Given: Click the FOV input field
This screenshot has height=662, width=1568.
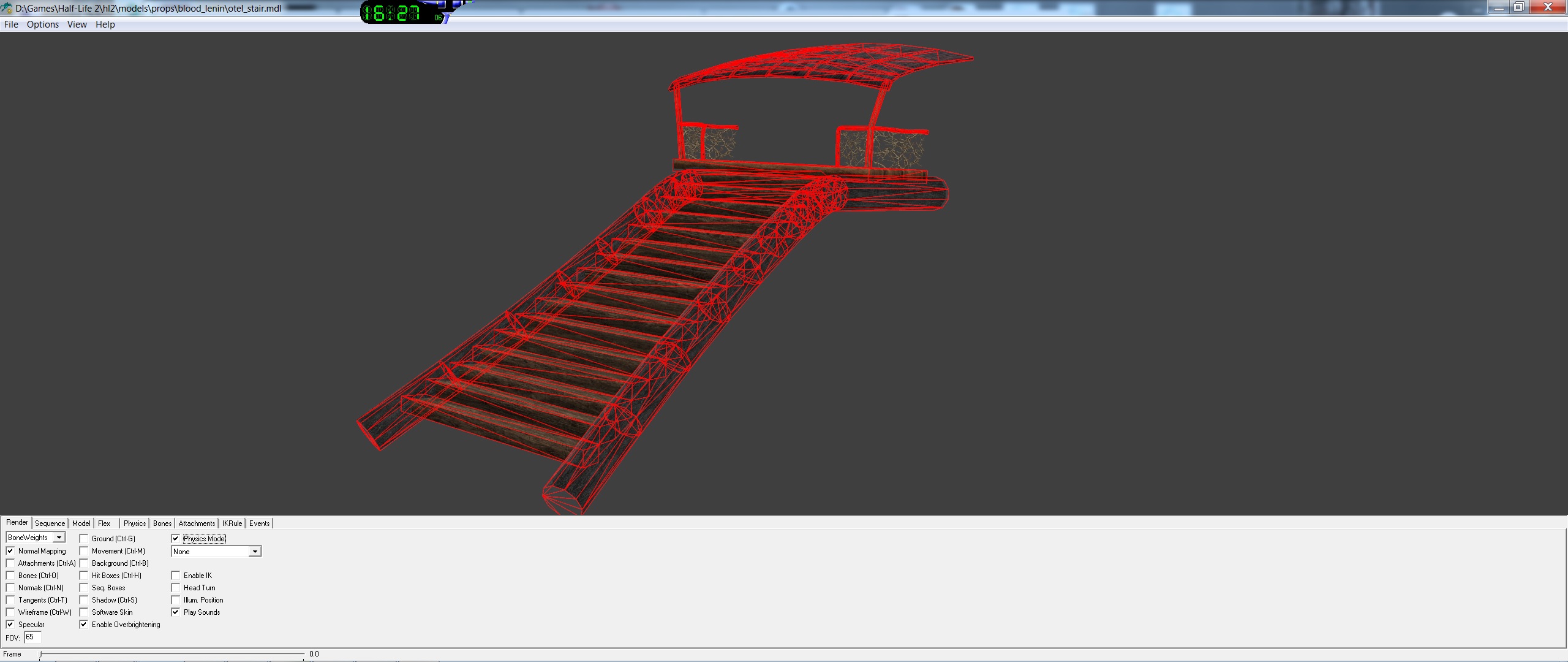Looking at the screenshot, I should click(x=32, y=637).
